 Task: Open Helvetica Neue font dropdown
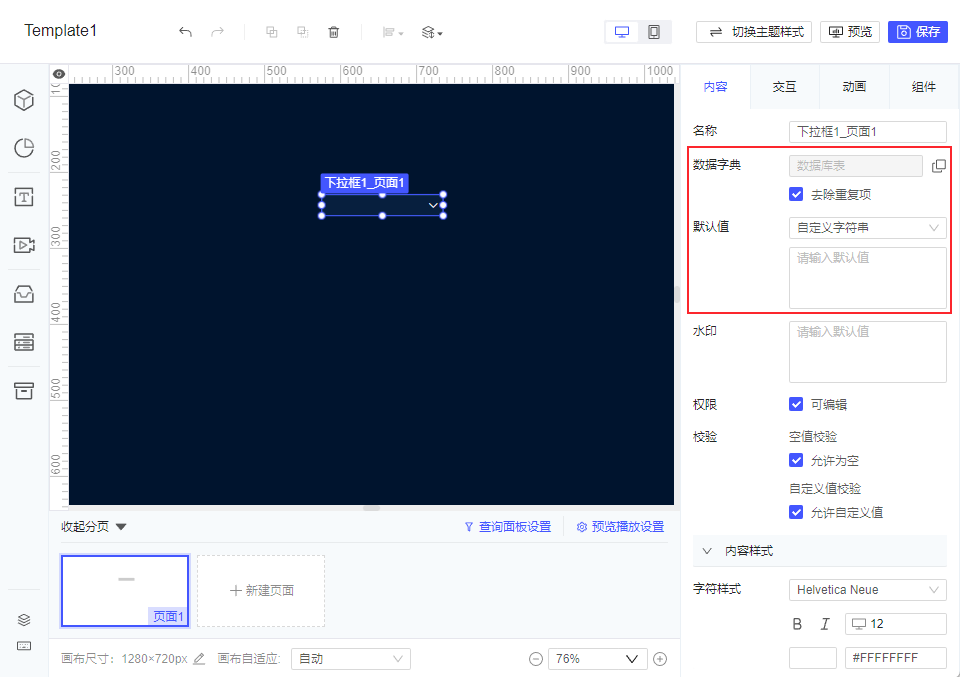(x=868, y=590)
